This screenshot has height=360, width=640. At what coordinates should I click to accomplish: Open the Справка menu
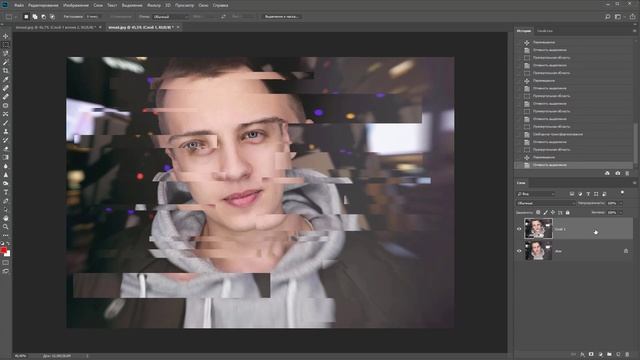tap(220, 5)
